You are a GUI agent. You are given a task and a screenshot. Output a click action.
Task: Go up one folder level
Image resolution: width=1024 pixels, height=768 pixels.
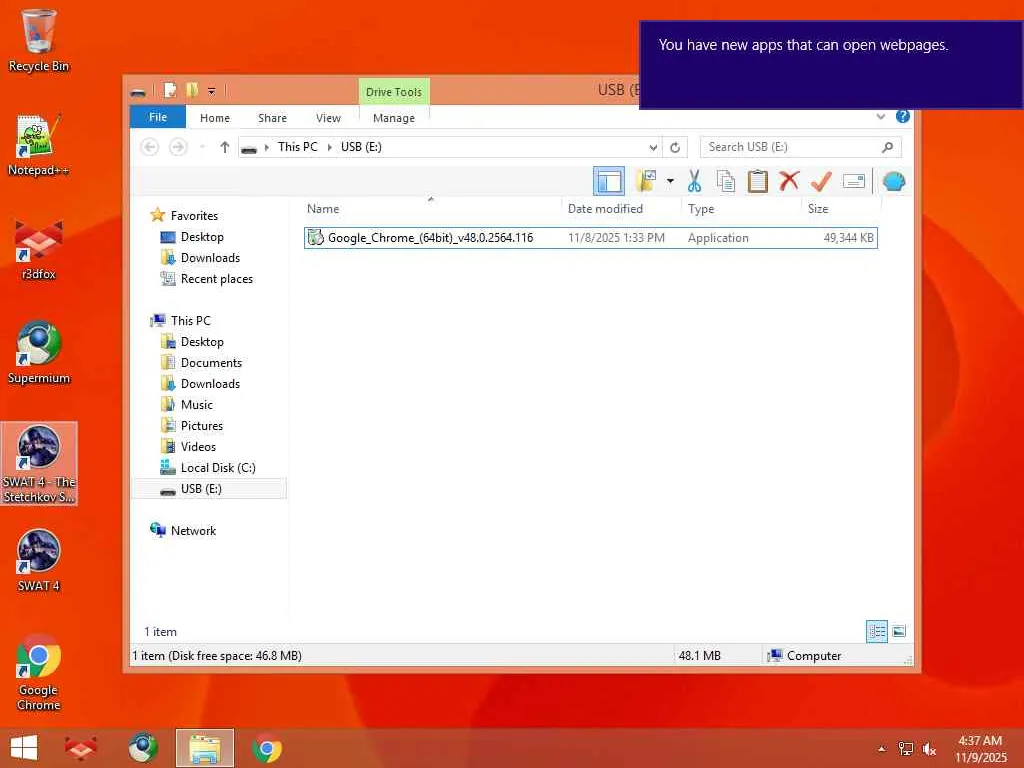[x=225, y=147]
